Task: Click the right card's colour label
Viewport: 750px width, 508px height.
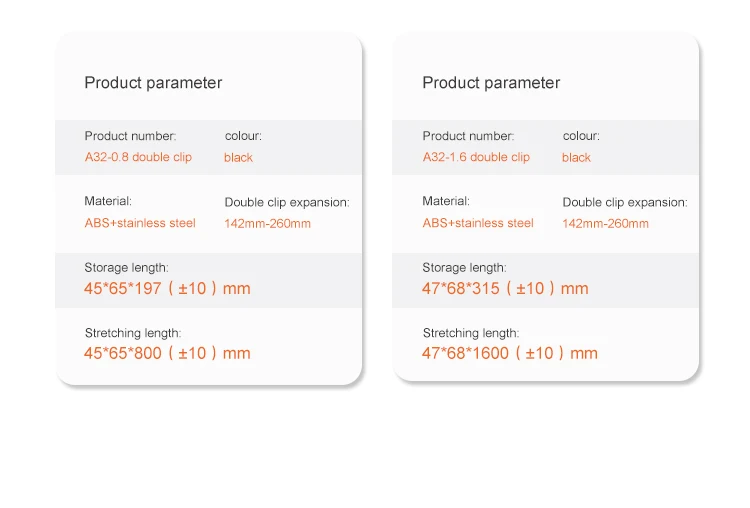Action: [581, 136]
